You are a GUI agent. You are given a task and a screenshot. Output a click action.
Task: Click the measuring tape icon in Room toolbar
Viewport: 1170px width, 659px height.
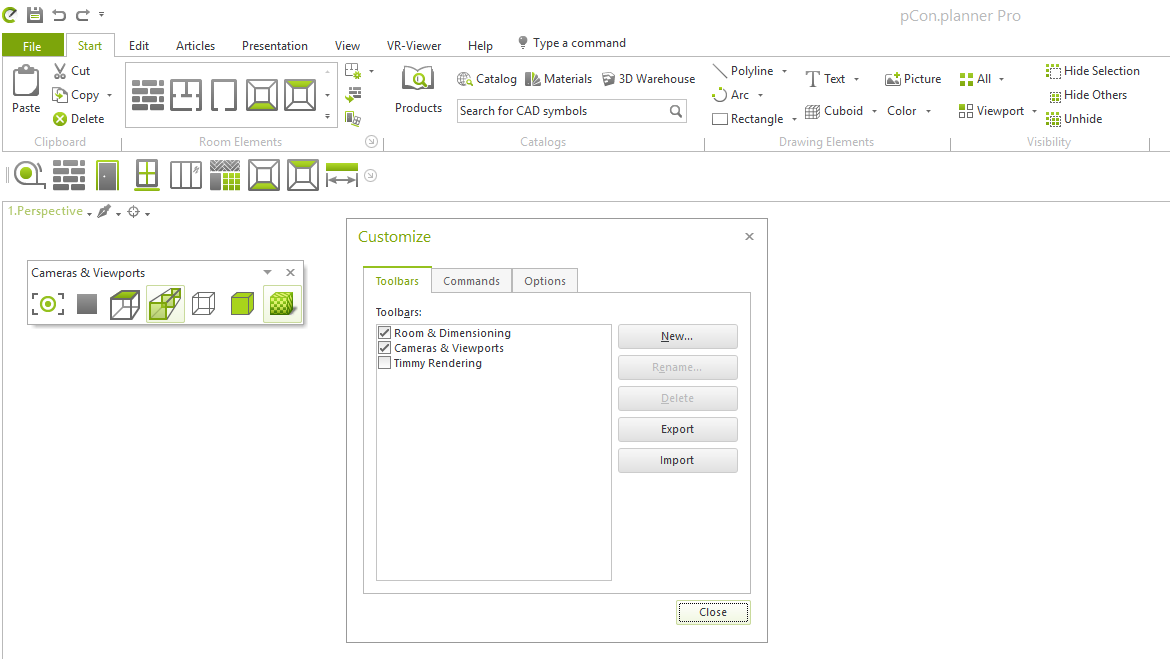coord(29,175)
